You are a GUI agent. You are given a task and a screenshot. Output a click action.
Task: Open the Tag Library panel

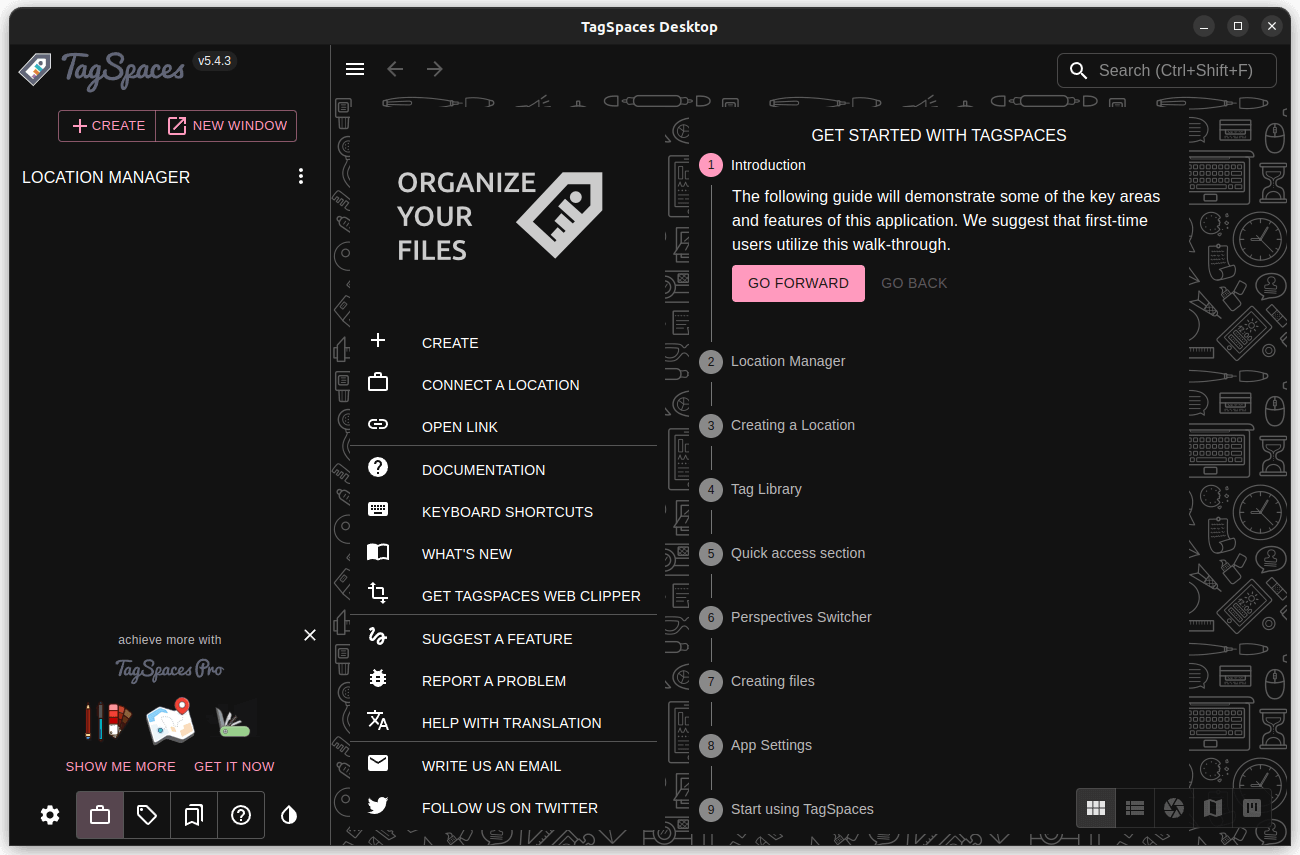coord(146,815)
